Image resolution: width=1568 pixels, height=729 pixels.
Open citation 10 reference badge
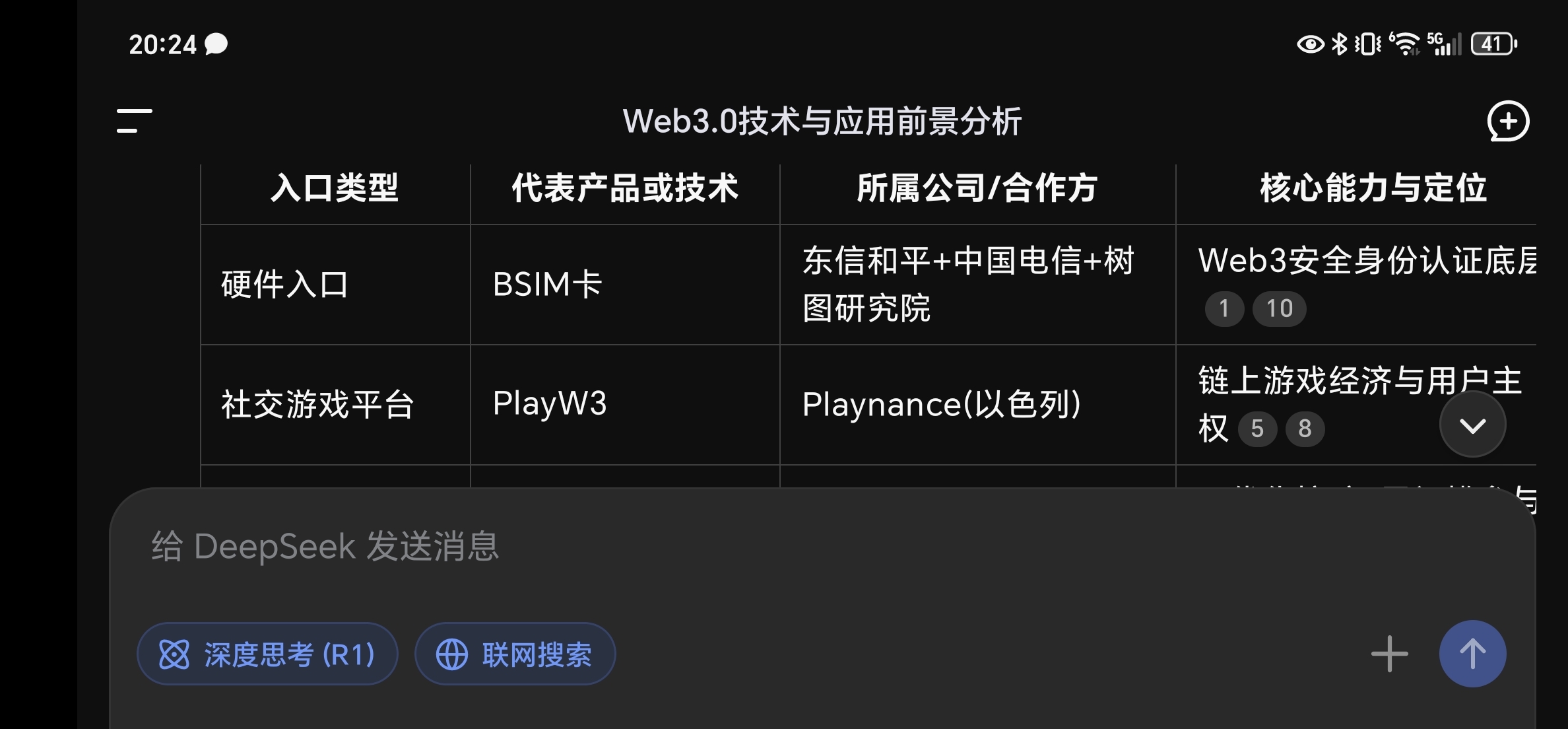click(1279, 308)
